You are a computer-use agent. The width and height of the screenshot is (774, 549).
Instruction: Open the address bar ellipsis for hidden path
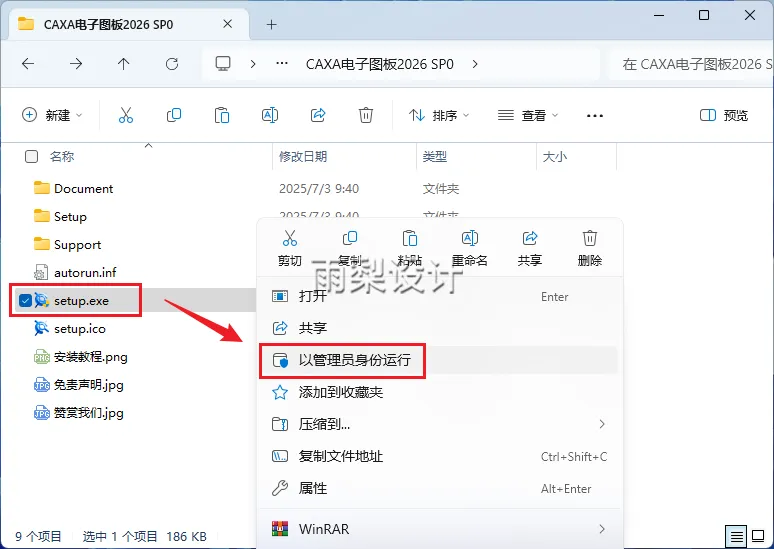[x=282, y=64]
